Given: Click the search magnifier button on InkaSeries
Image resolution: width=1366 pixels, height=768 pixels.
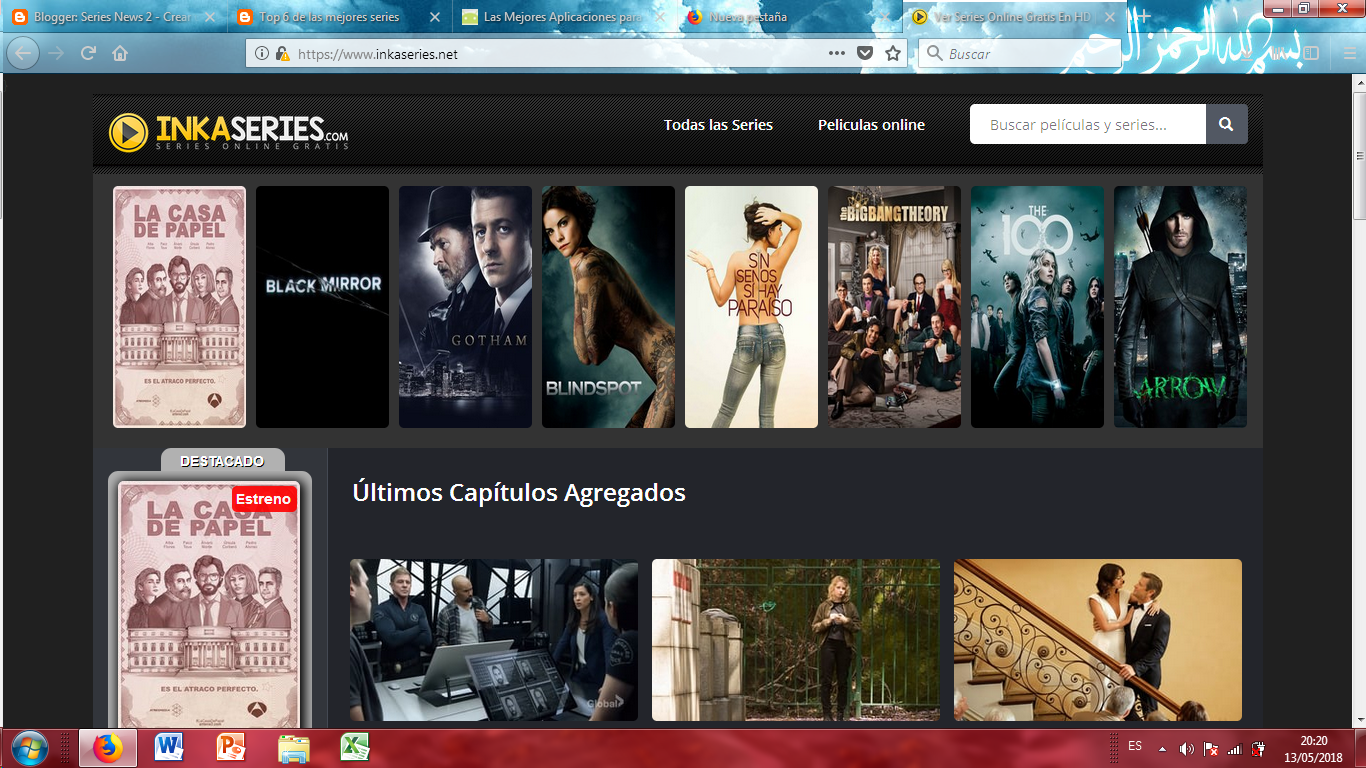Looking at the screenshot, I should (1226, 124).
